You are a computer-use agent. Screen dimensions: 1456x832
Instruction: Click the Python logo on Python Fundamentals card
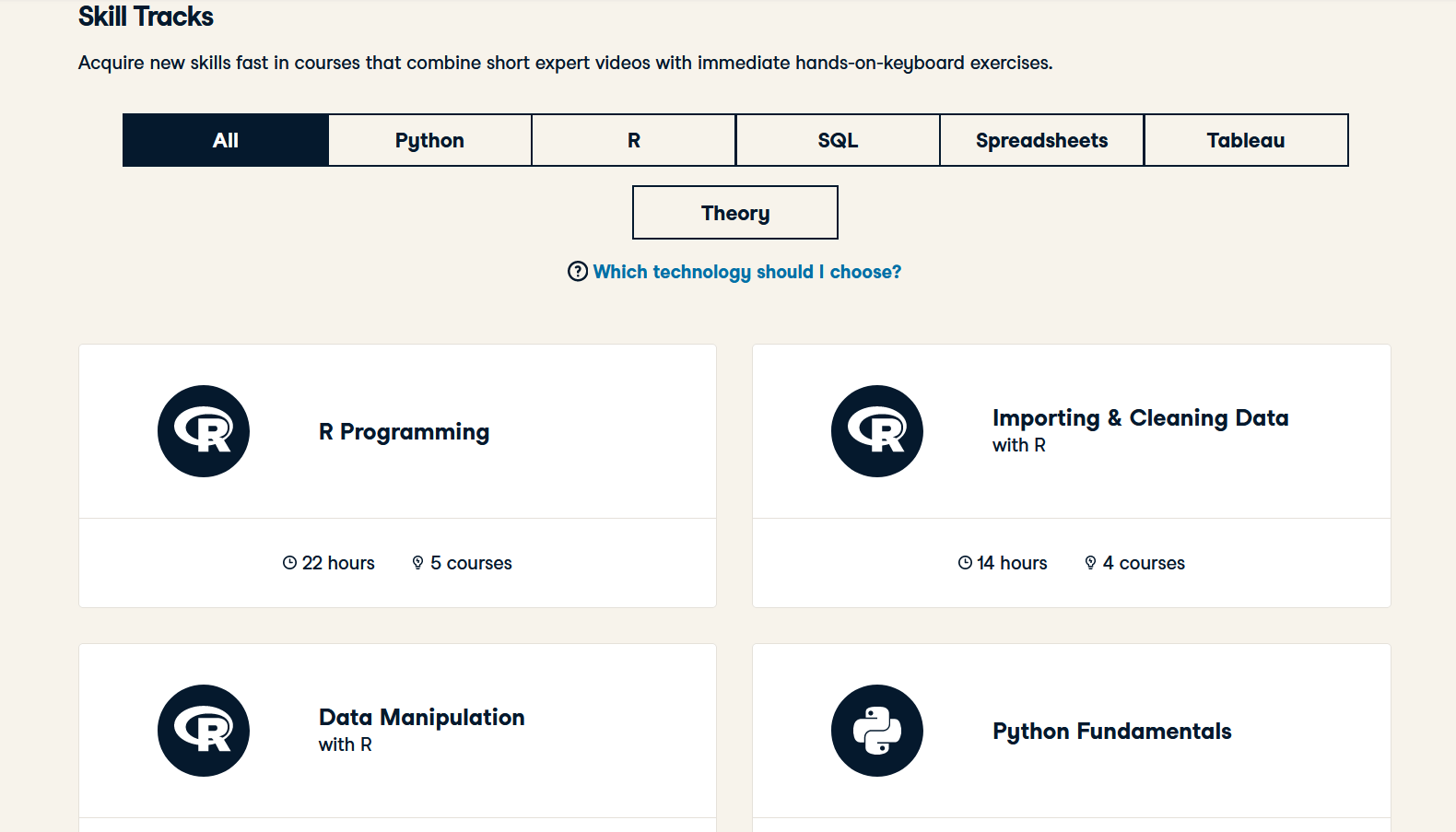click(876, 731)
